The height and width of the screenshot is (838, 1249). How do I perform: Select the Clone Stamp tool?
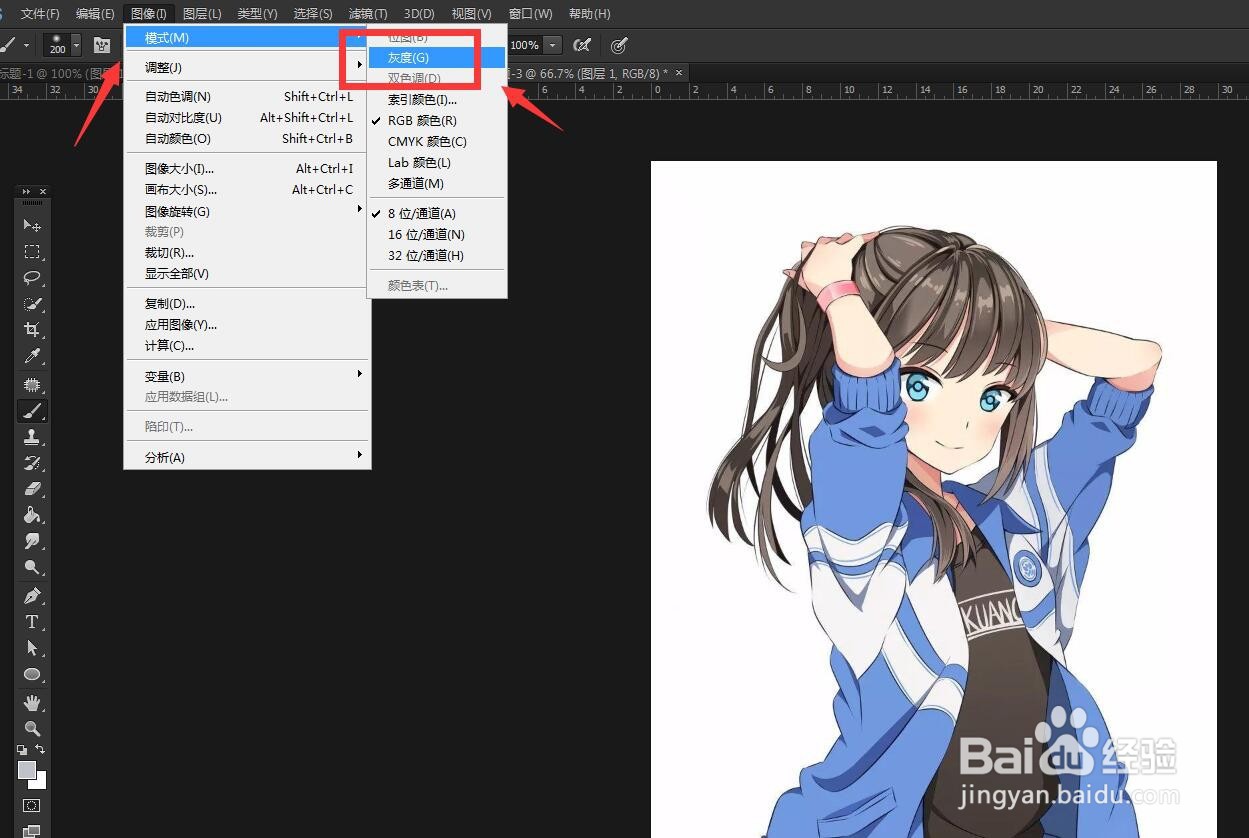pyautogui.click(x=32, y=437)
